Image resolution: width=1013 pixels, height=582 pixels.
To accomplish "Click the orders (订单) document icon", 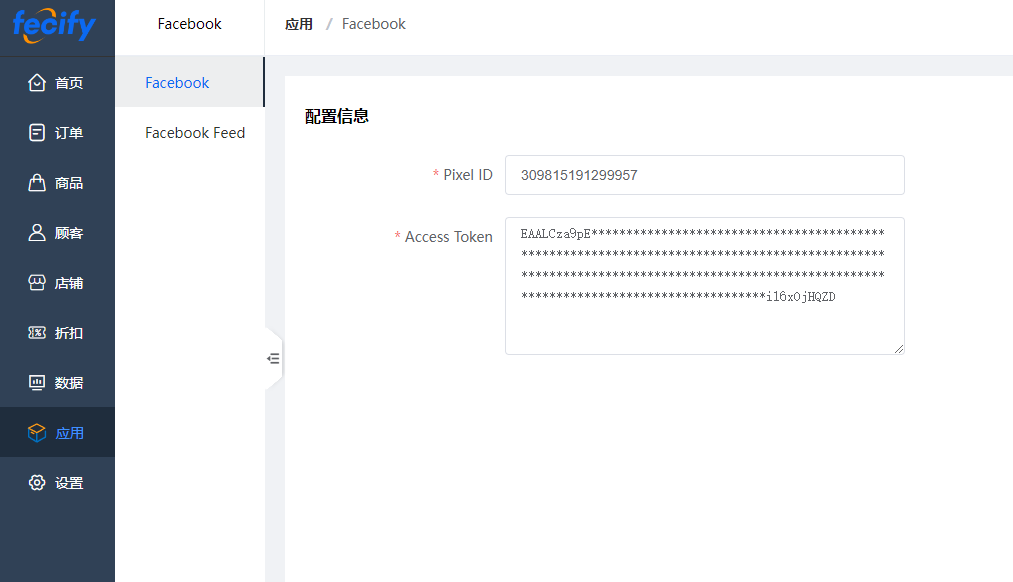I will coord(37,132).
